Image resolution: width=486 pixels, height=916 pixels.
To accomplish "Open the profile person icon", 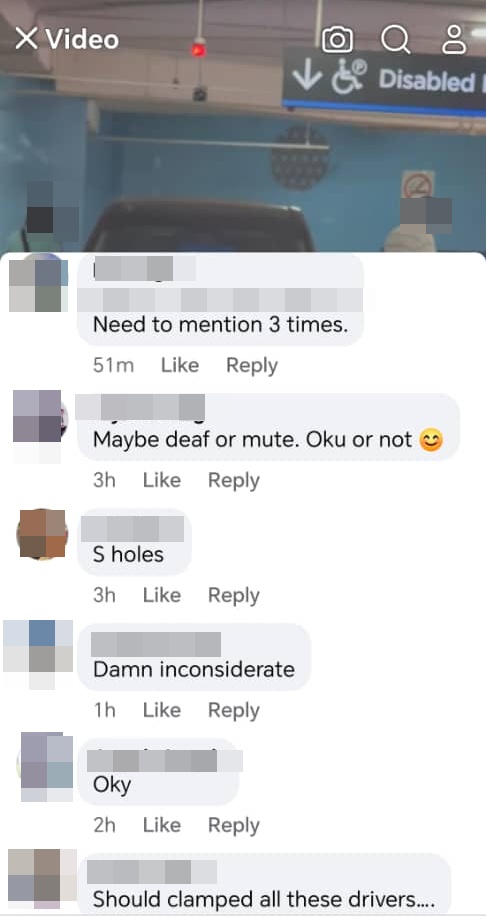I will click(454, 40).
